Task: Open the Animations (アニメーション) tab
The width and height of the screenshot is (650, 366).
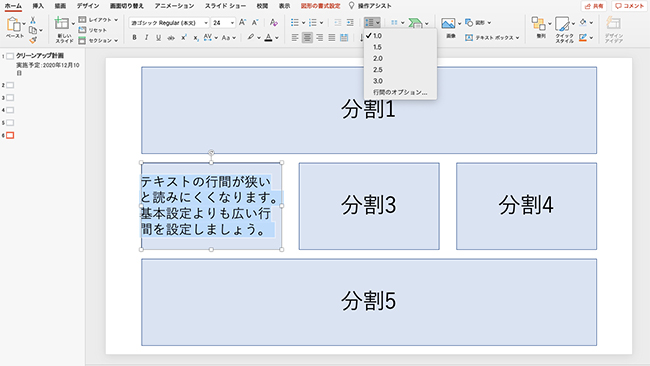Action: 174,6
